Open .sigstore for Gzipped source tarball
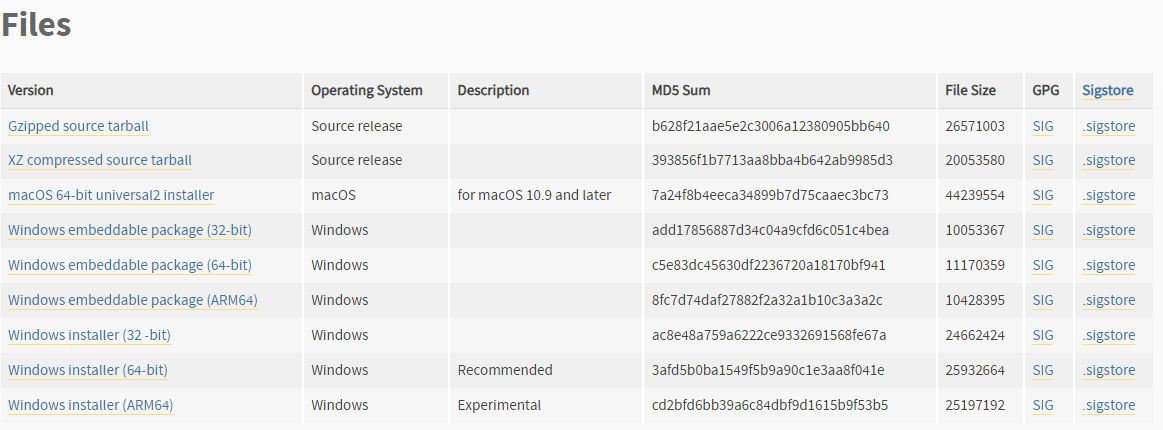 pyautogui.click(x=1108, y=126)
